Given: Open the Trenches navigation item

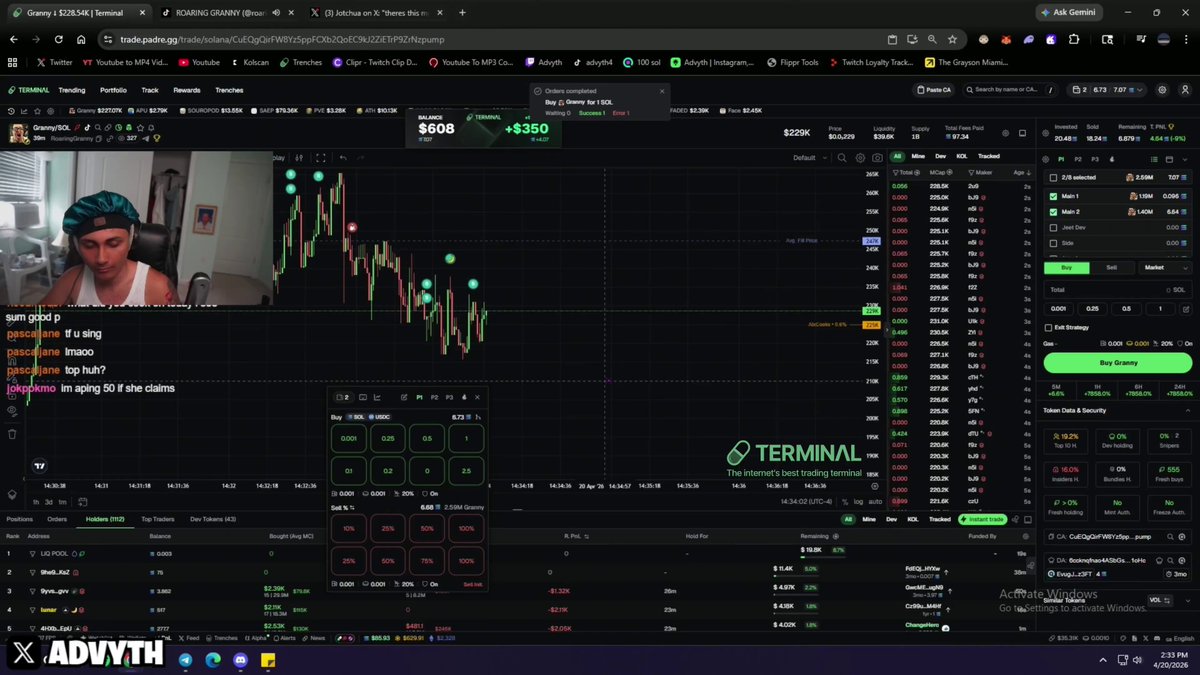Looking at the screenshot, I should point(229,90).
